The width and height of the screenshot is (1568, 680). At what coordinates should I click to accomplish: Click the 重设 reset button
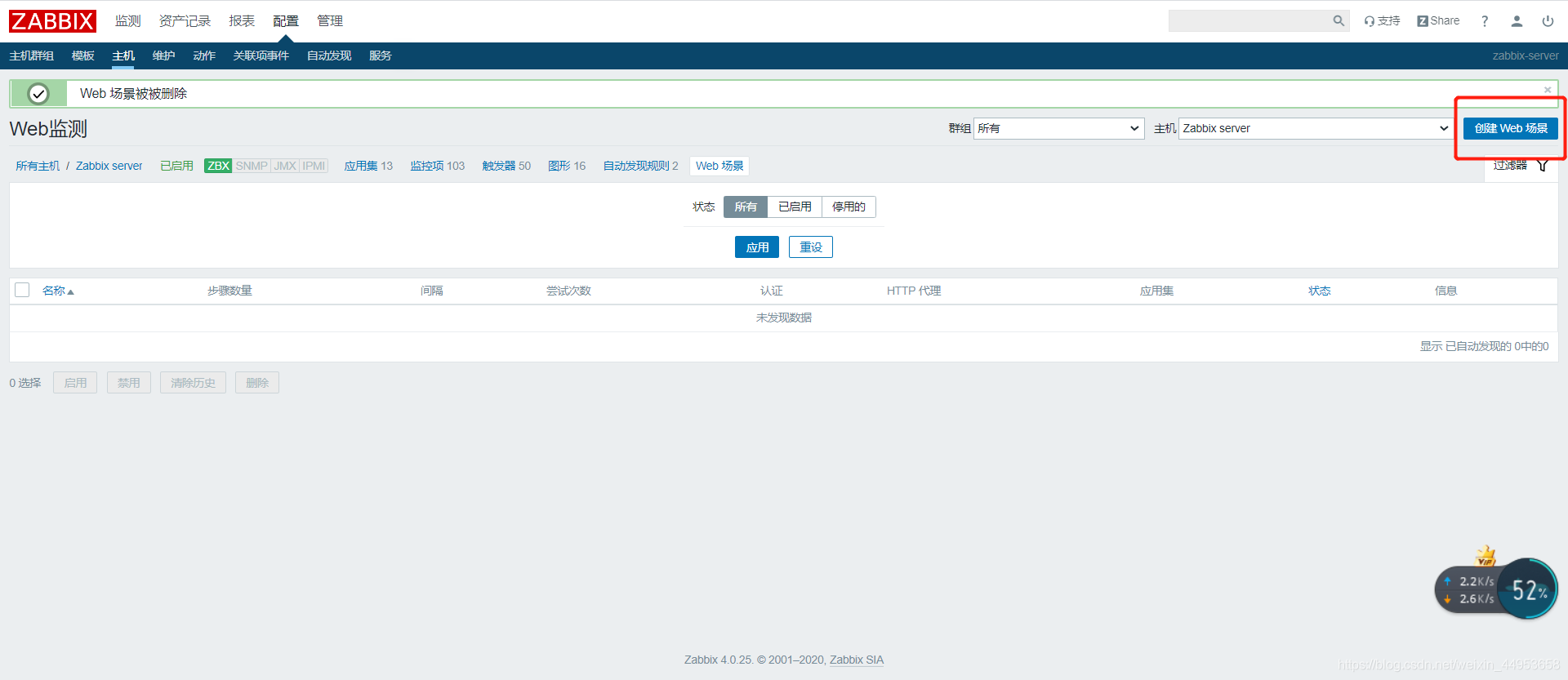(x=811, y=247)
